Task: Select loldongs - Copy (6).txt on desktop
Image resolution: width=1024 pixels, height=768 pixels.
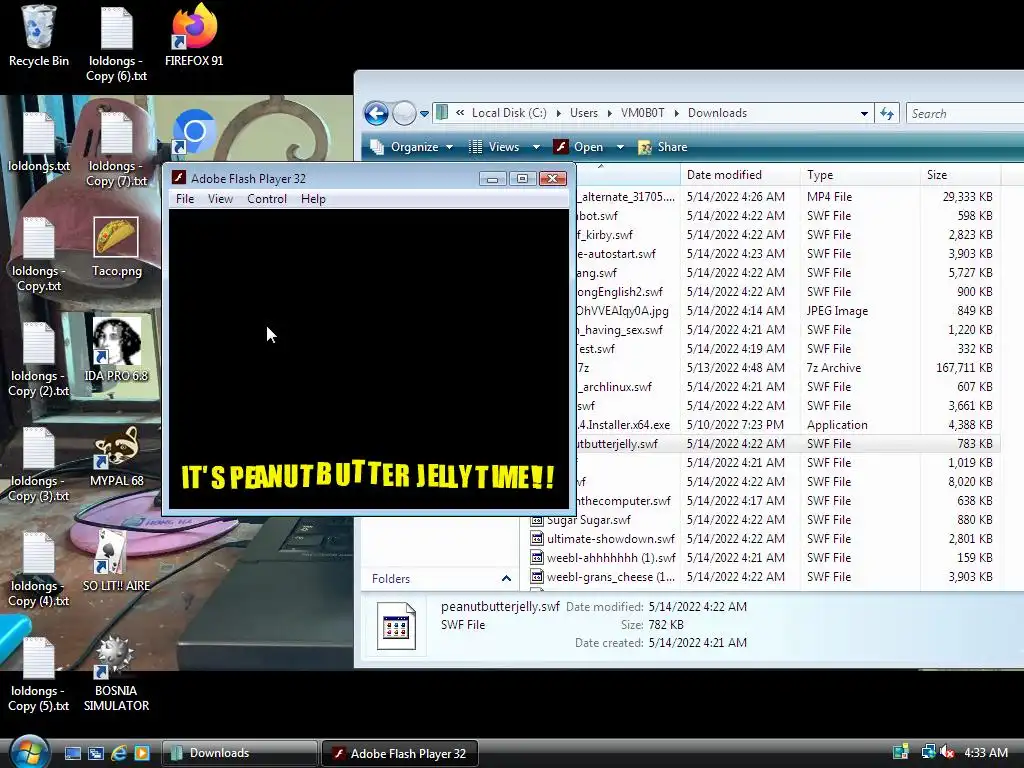Action: click(x=117, y=43)
